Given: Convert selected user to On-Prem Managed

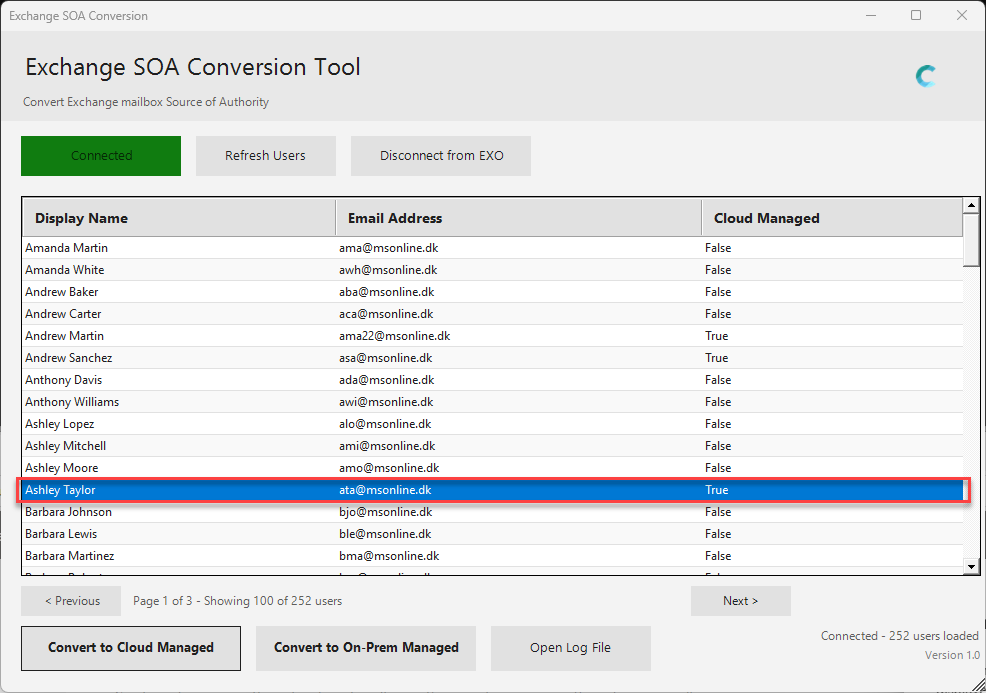Looking at the screenshot, I should (366, 648).
